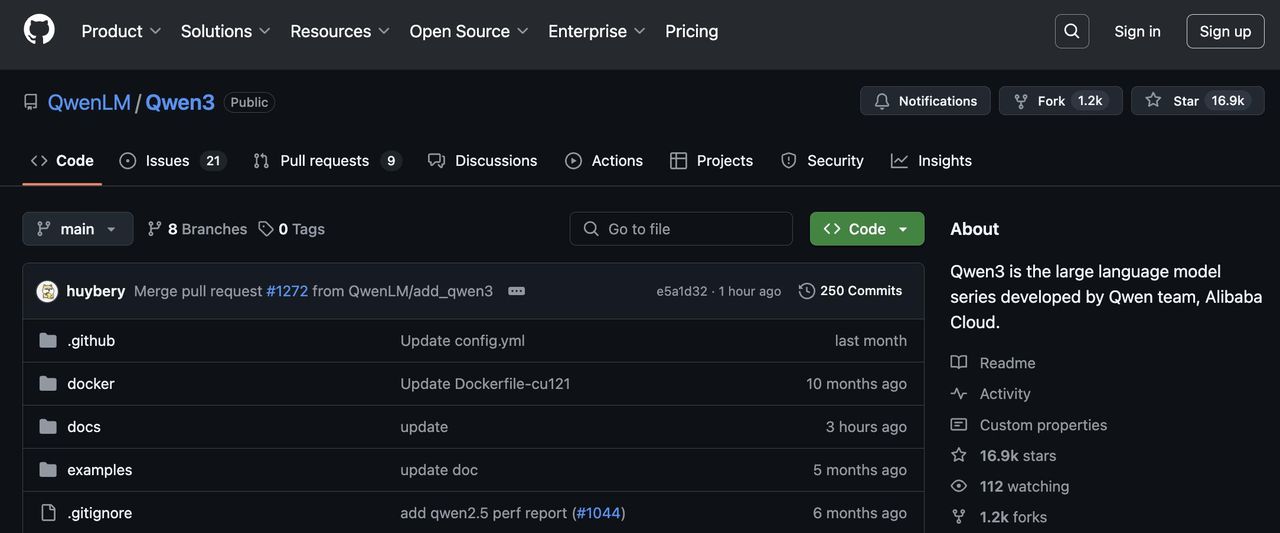Open the Solutions navigation menu

click(x=225, y=31)
